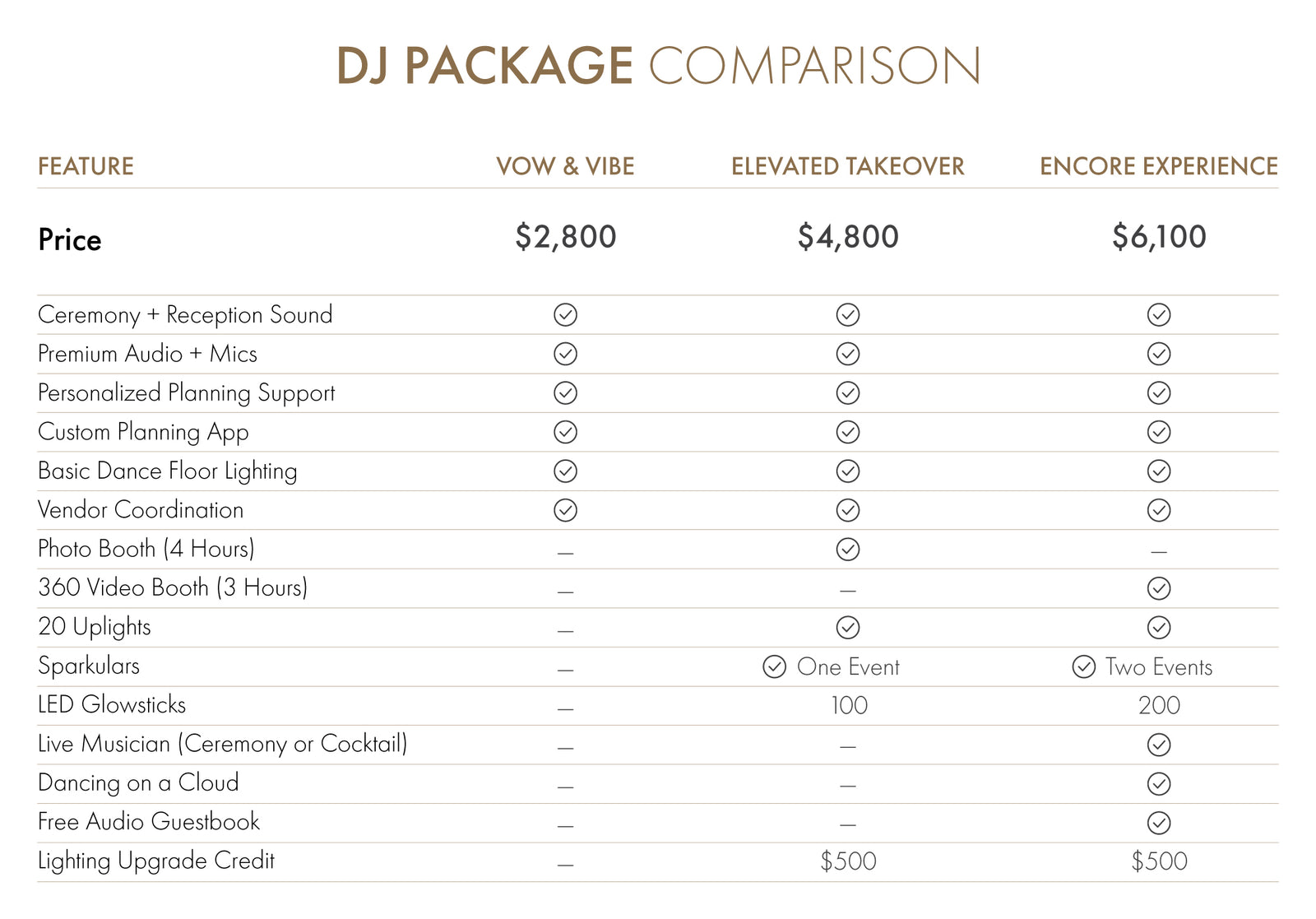Select the Encore Experience column header

point(1158,166)
